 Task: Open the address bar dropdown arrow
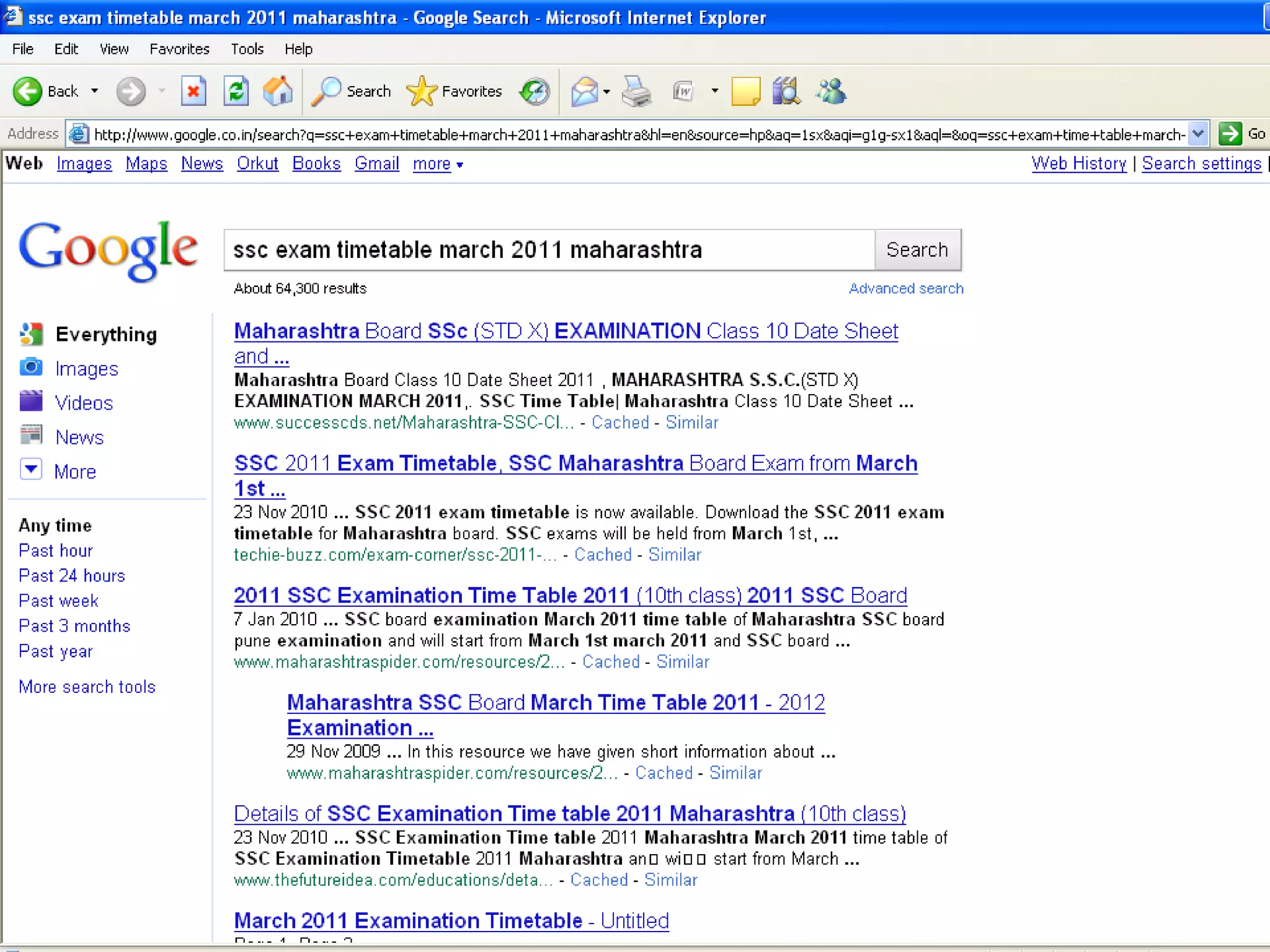pyautogui.click(x=1198, y=134)
